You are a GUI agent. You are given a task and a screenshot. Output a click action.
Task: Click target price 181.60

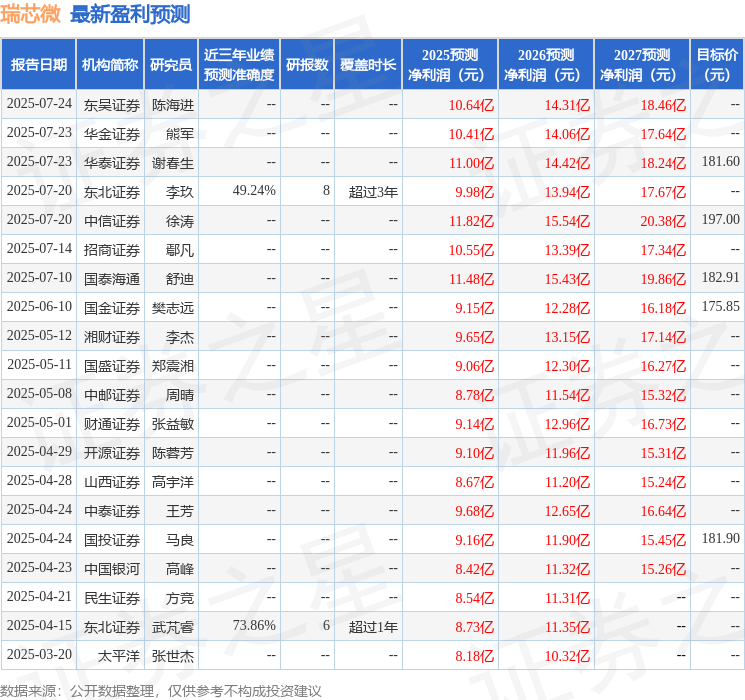point(721,162)
